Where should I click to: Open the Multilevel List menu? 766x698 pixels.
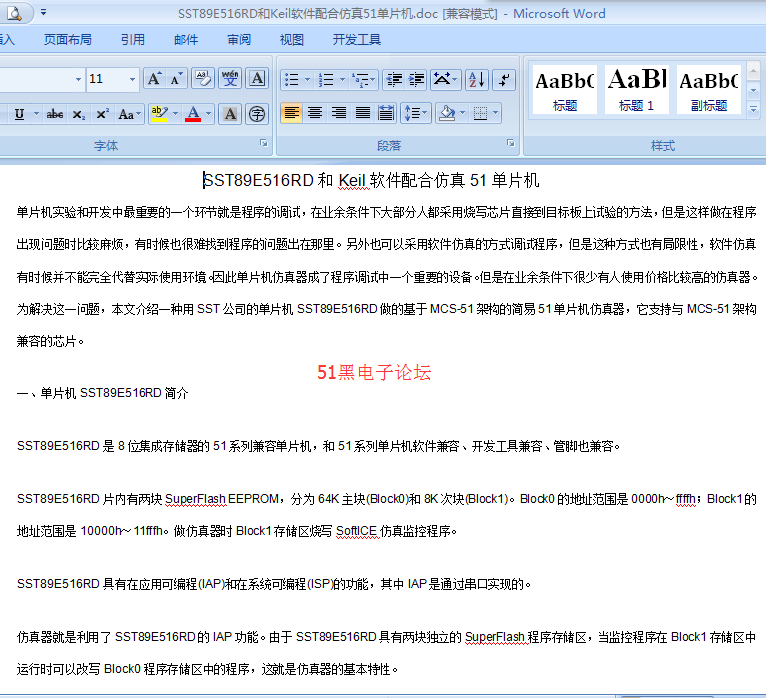pos(363,80)
